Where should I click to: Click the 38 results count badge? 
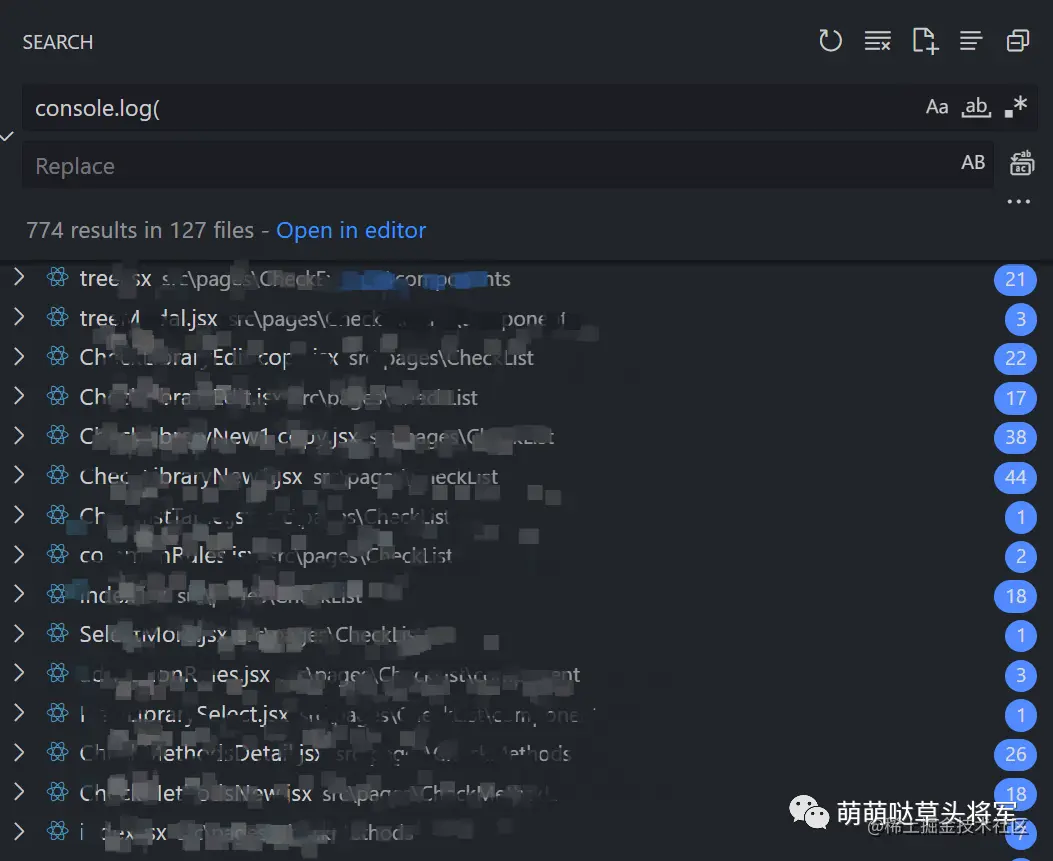point(1015,438)
